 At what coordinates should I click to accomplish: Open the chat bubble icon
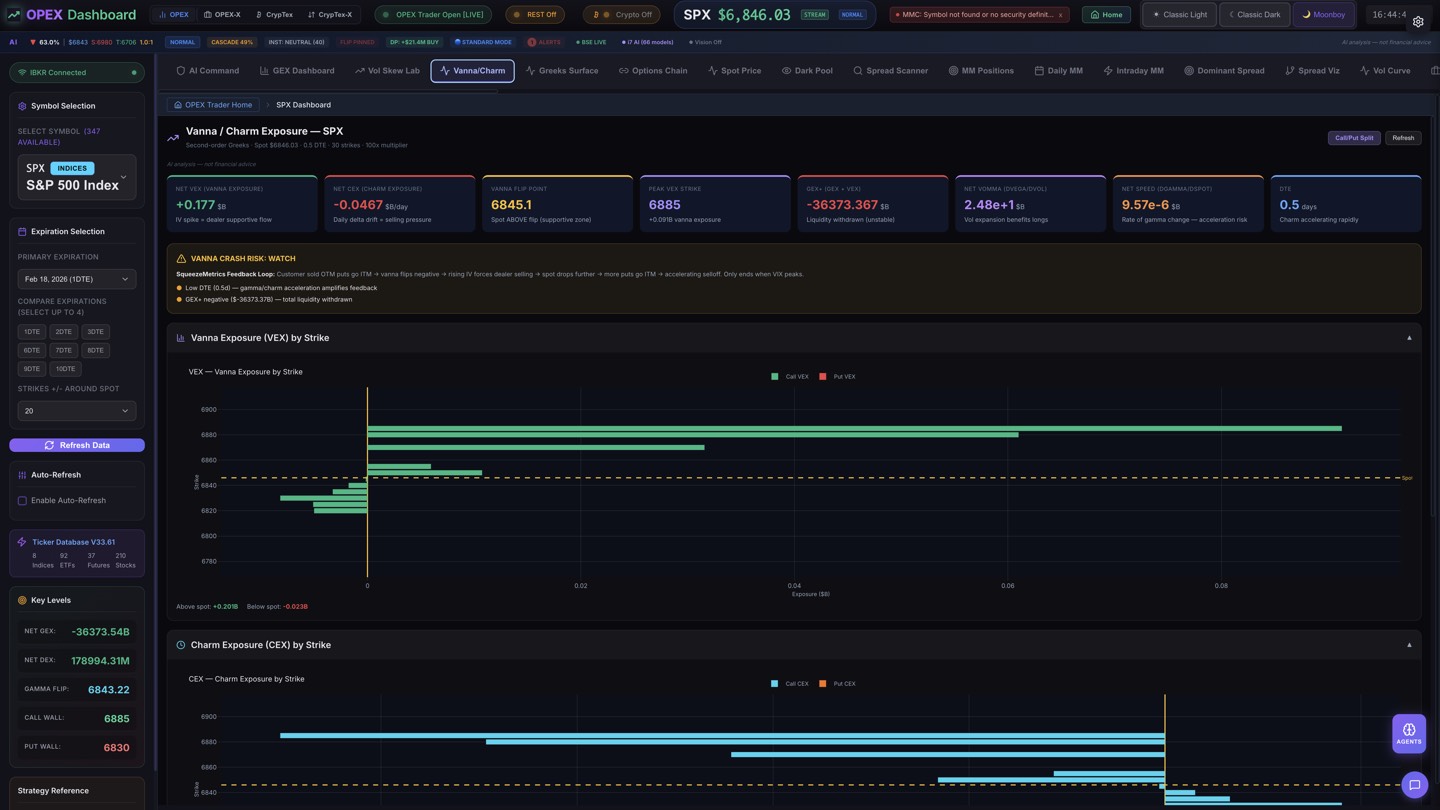(1414, 785)
